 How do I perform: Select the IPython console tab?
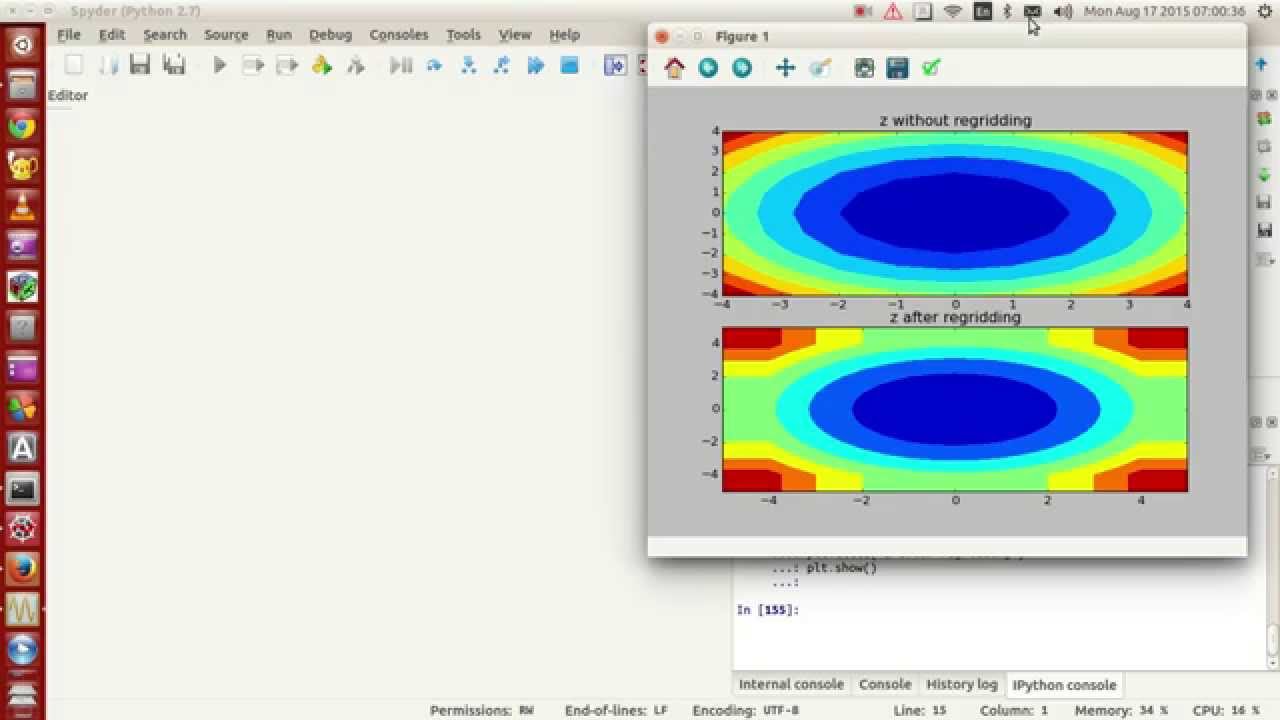point(1064,684)
